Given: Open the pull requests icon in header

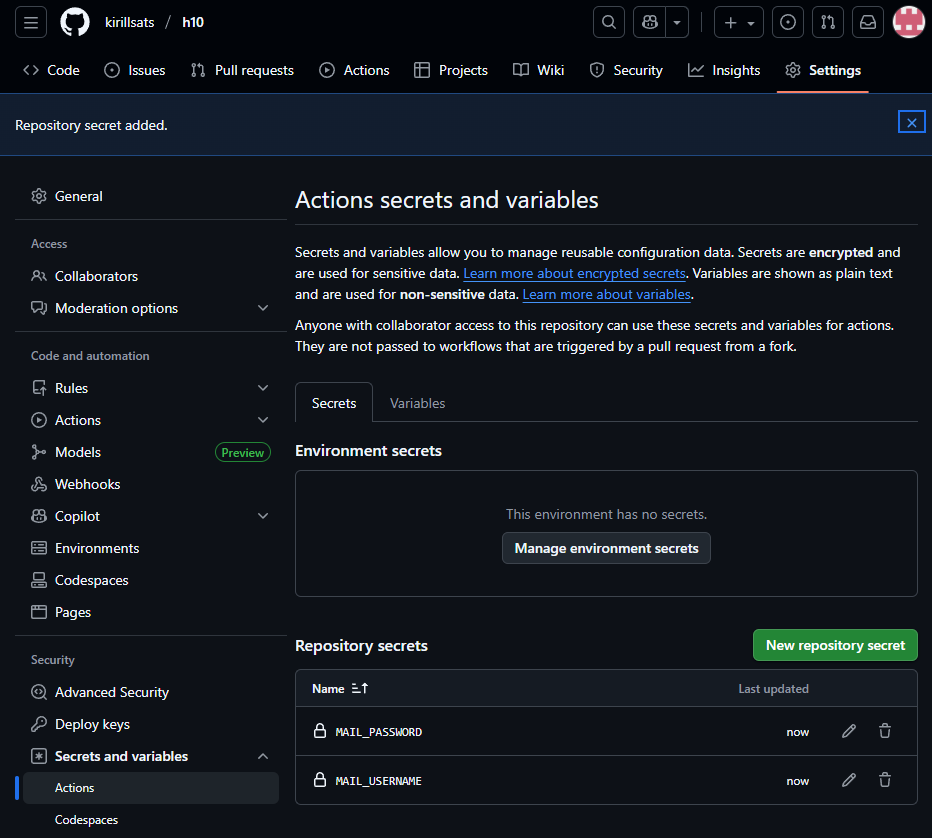Looking at the screenshot, I should pyautogui.click(x=828, y=22).
